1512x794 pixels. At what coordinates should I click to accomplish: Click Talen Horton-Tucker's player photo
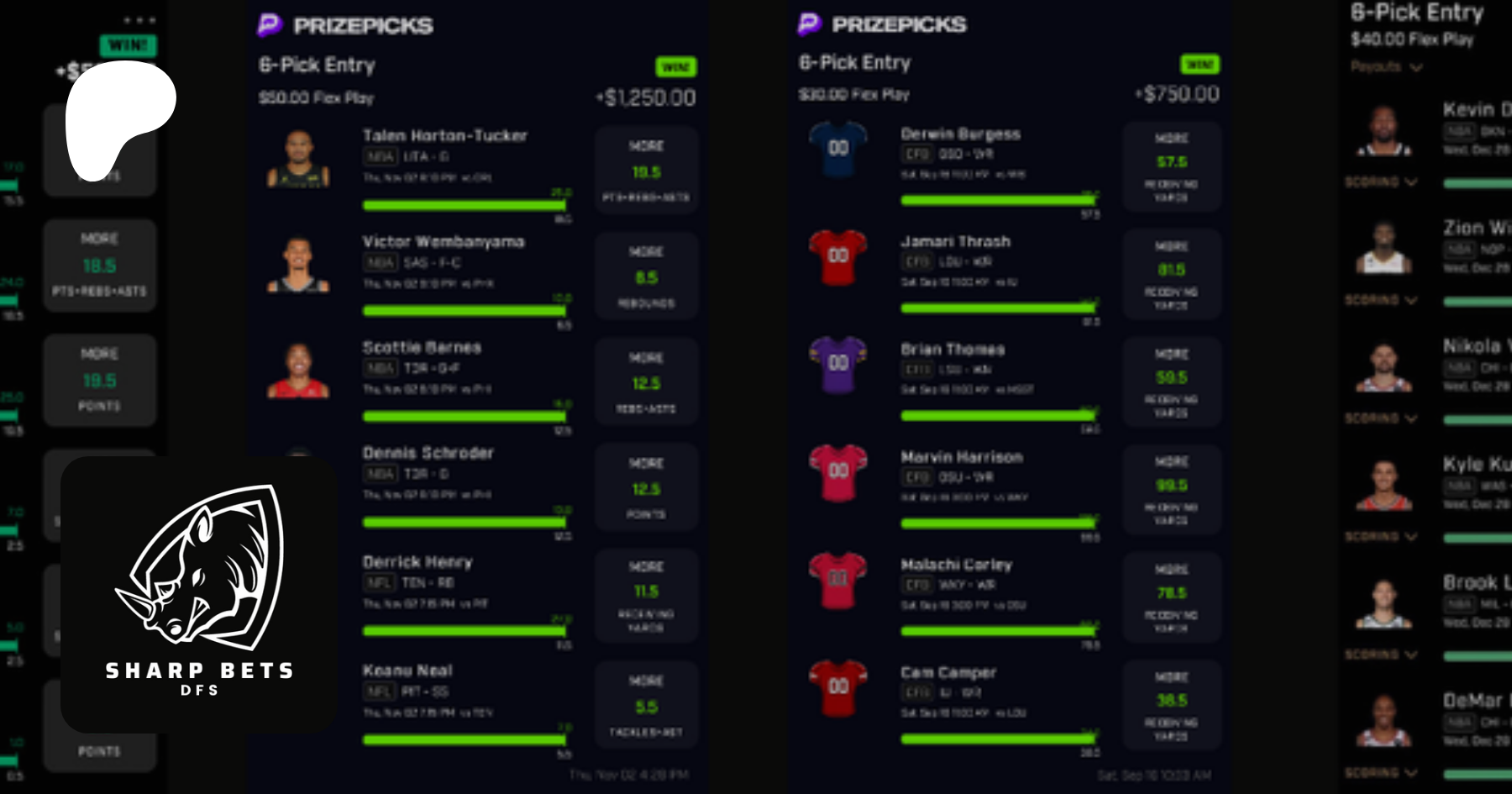(x=298, y=158)
